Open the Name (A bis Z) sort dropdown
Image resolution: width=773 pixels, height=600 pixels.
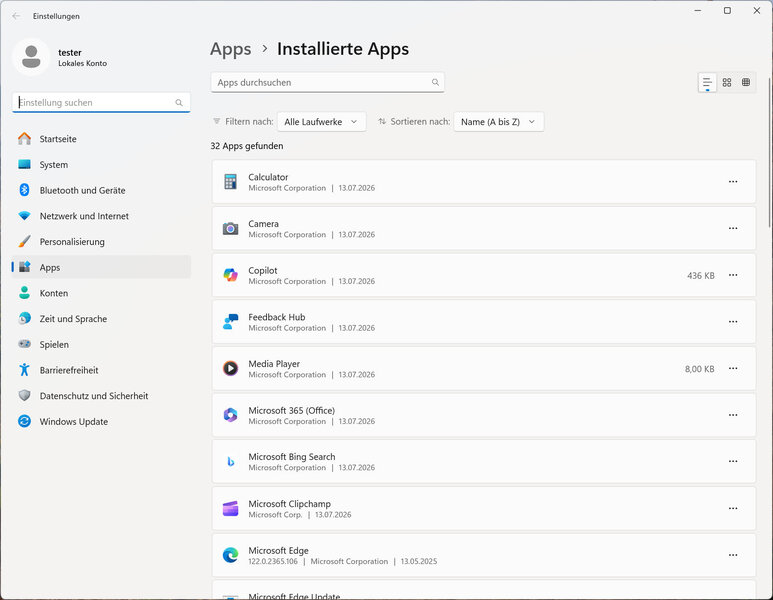click(498, 122)
